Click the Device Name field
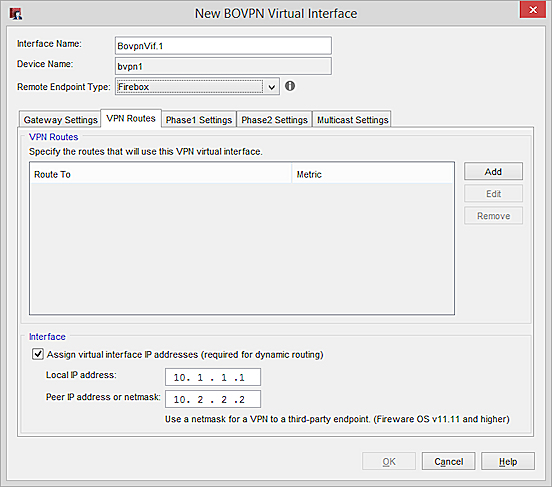552x487 pixels. click(x=223, y=66)
